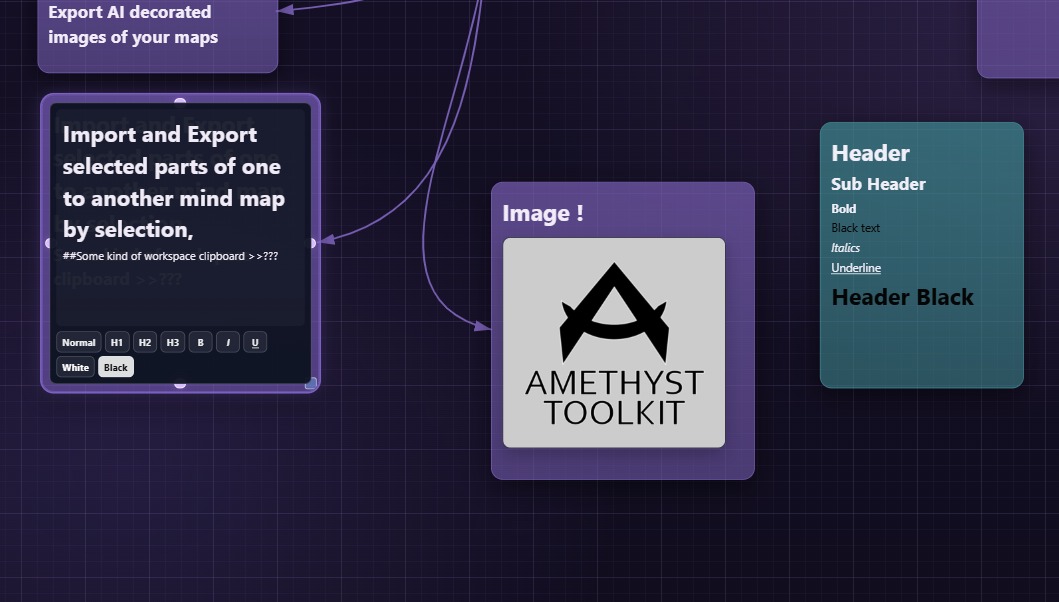Toggle bold with the B button
The height and width of the screenshot is (602, 1059).
[201, 343]
